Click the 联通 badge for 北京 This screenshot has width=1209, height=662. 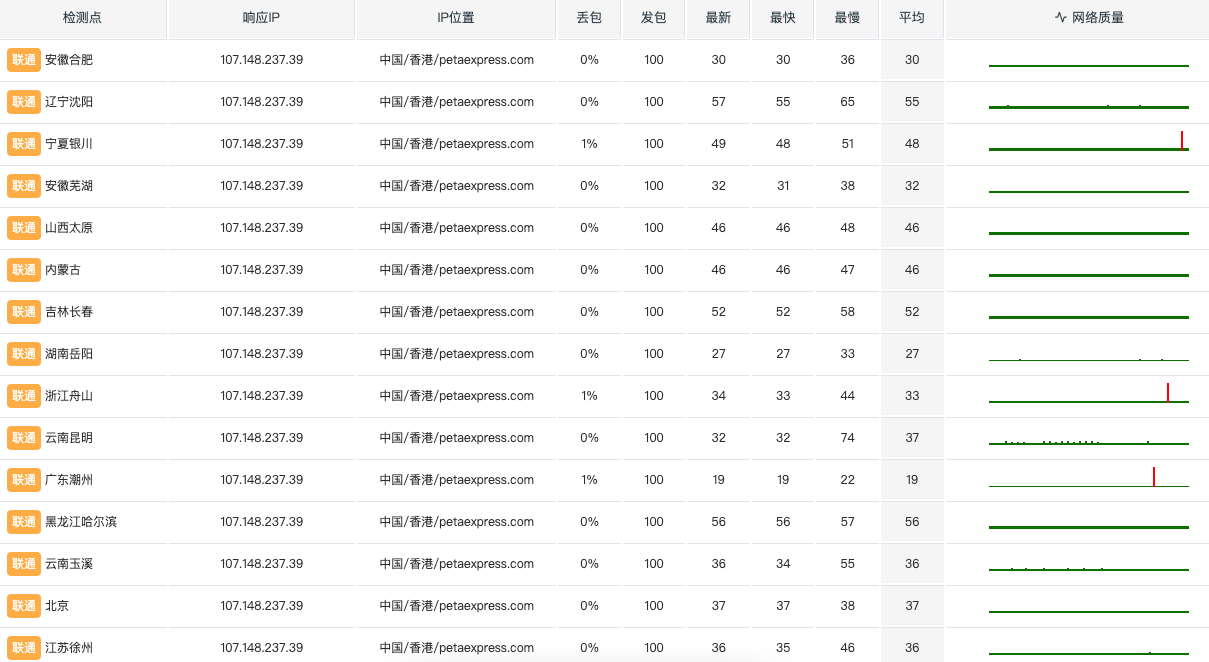point(24,606)
